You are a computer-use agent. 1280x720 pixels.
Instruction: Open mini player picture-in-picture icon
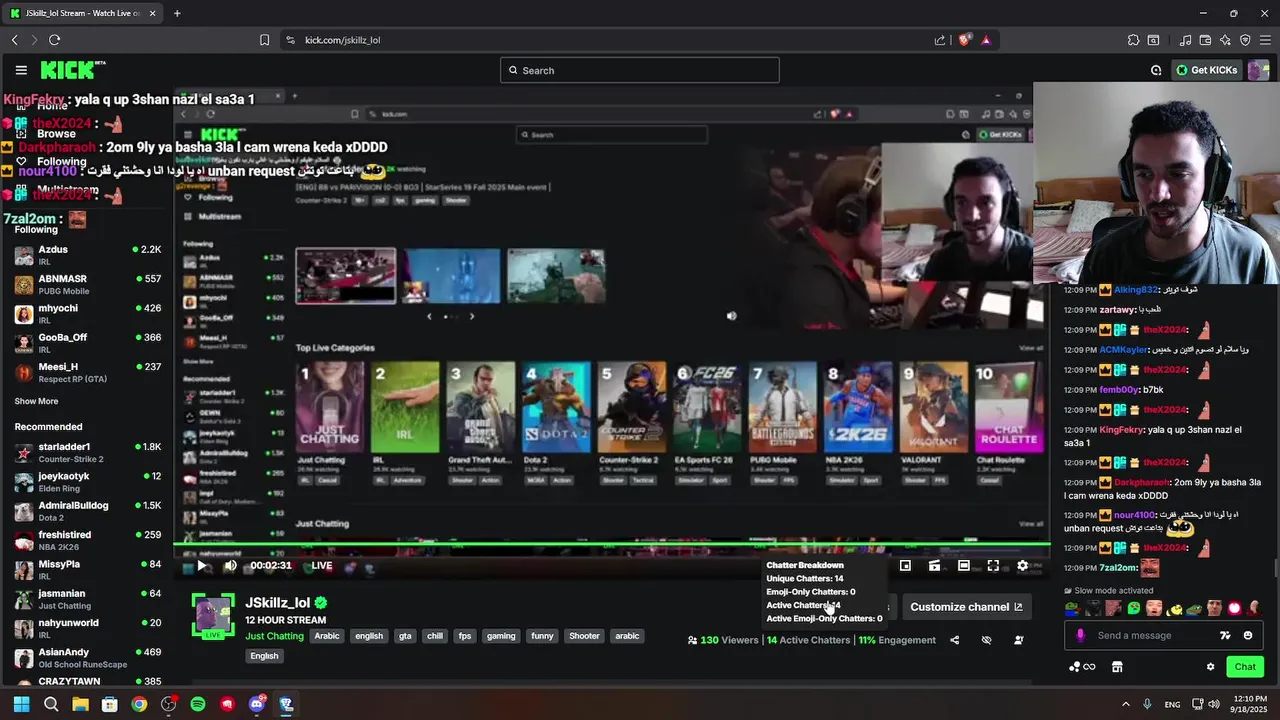[905, 566]
